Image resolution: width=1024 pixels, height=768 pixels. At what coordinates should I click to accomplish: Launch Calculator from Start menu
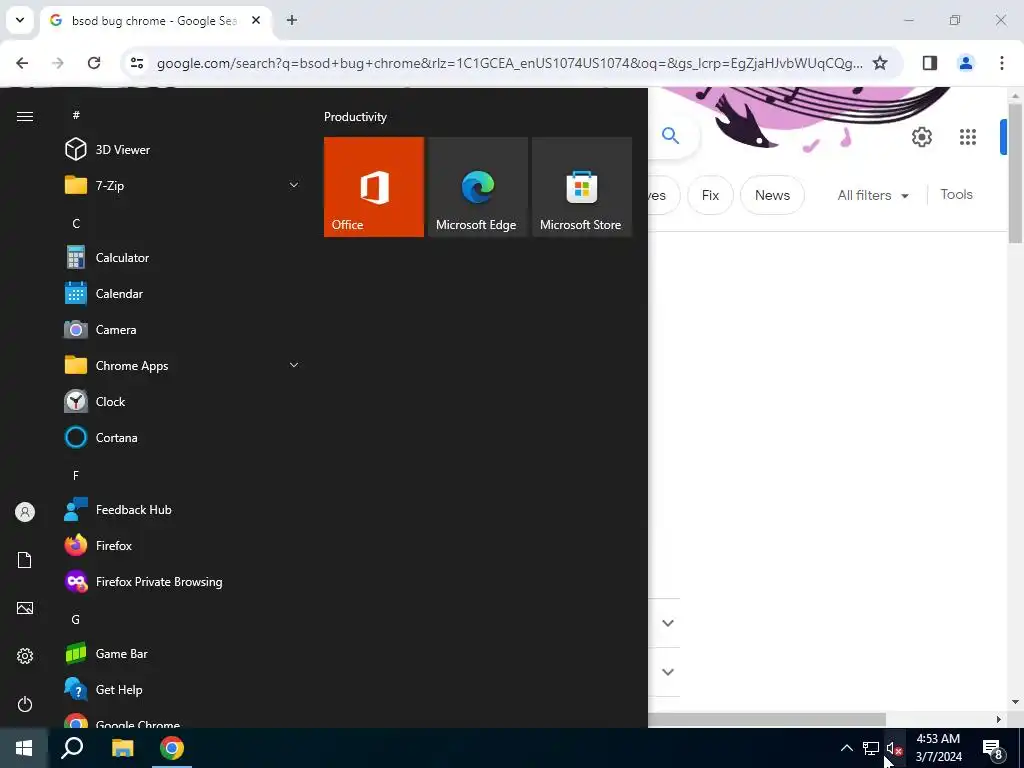pos(183,257)
